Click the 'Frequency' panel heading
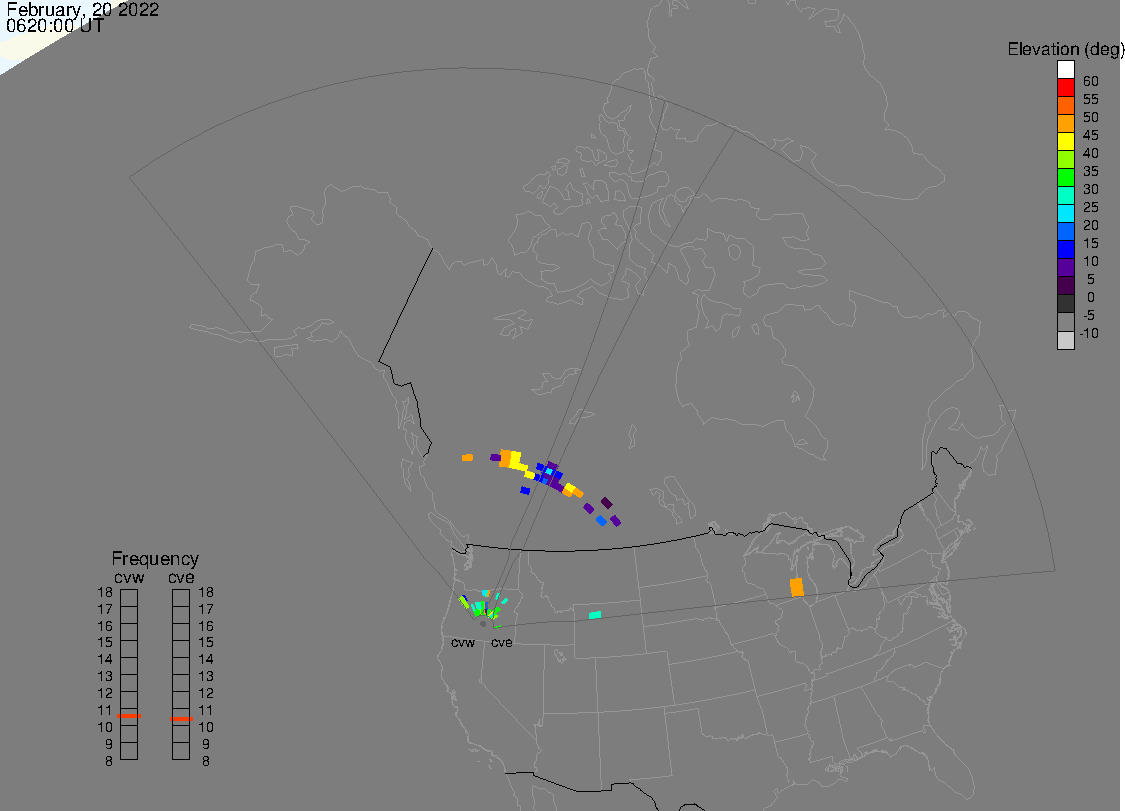 [155, 558]
